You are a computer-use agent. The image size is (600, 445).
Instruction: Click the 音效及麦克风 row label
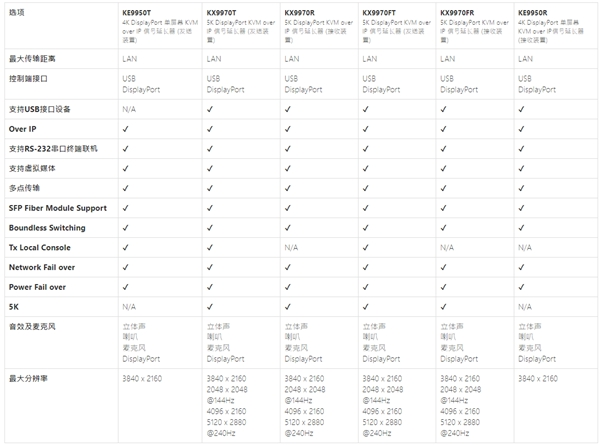(30, 327)
